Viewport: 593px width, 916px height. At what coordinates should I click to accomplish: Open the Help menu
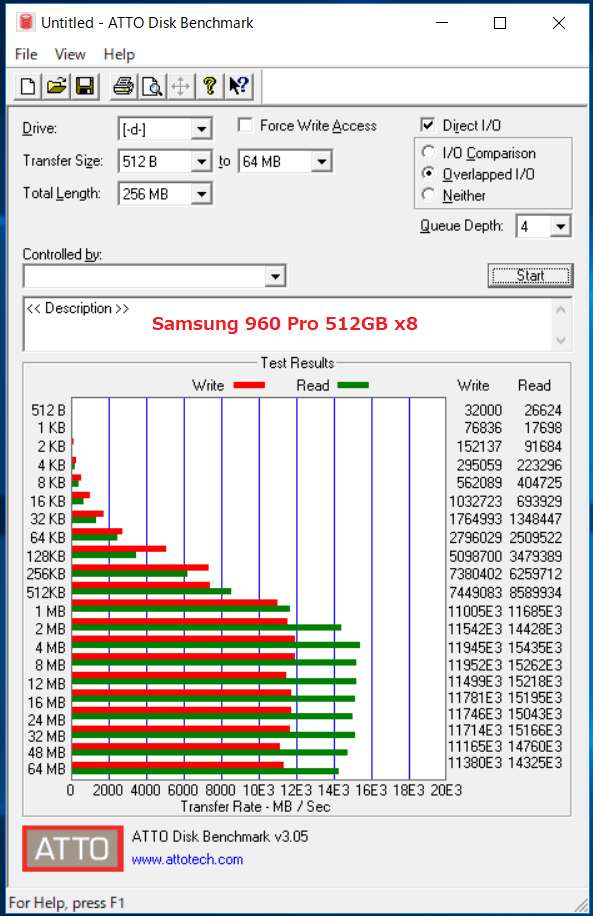pyautogui.click(x=119, y=54)
